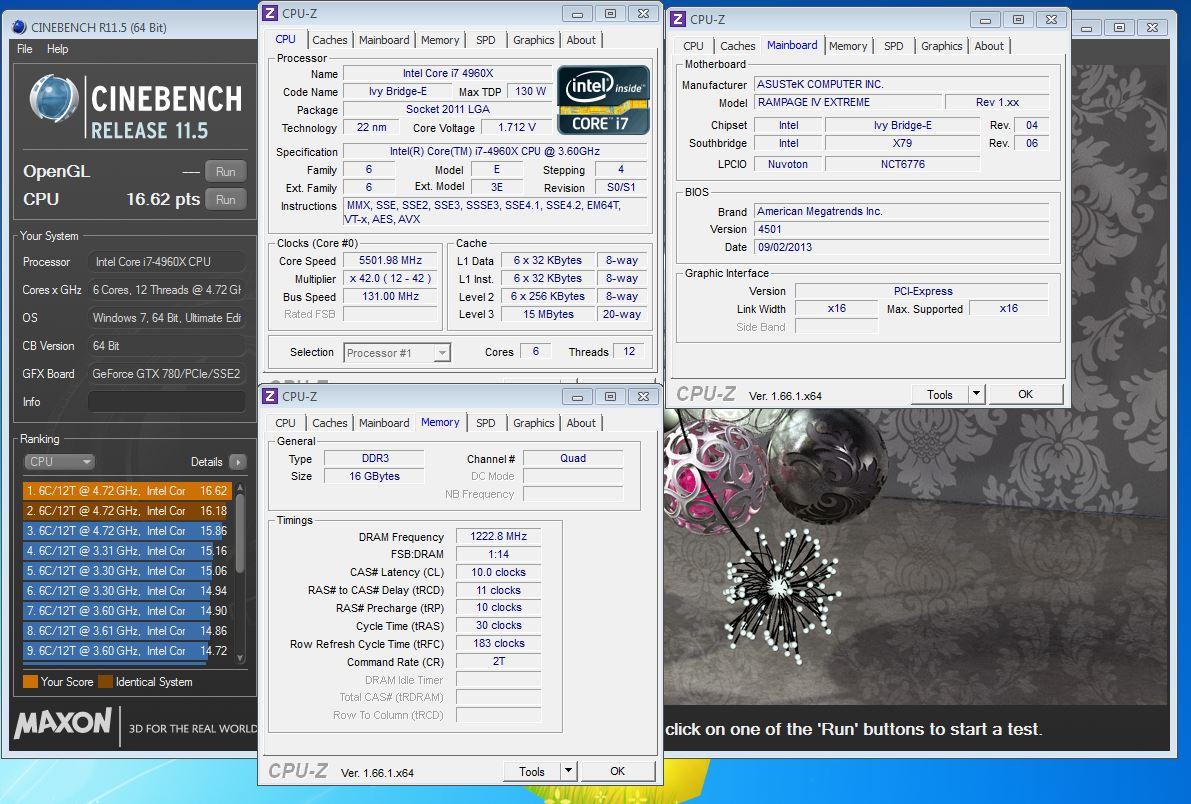Select Caches tab in CPU-Z Memory window
1191x804 pixels.
point(330,423)
